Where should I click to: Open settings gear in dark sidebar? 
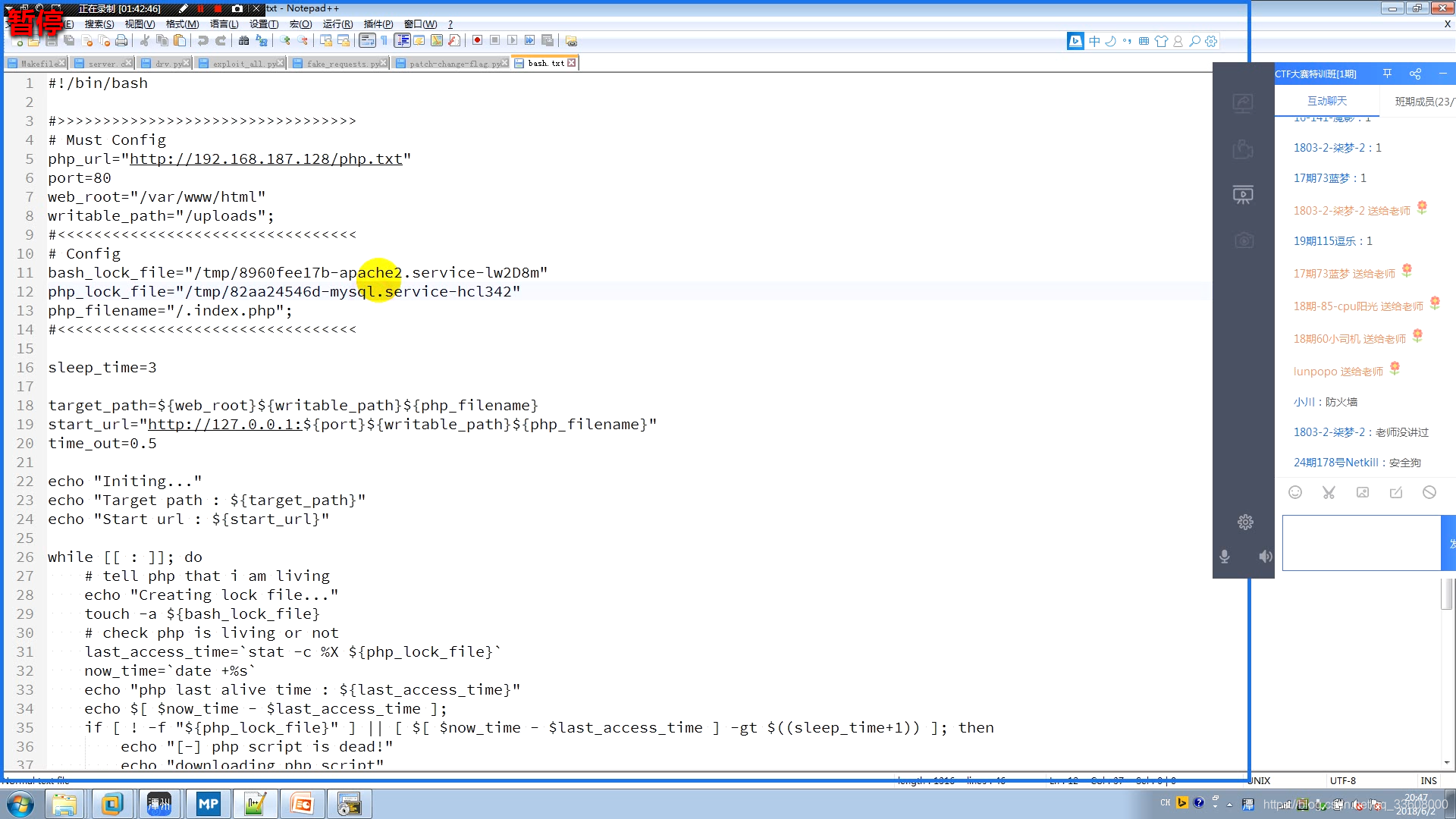(1245, 522)
